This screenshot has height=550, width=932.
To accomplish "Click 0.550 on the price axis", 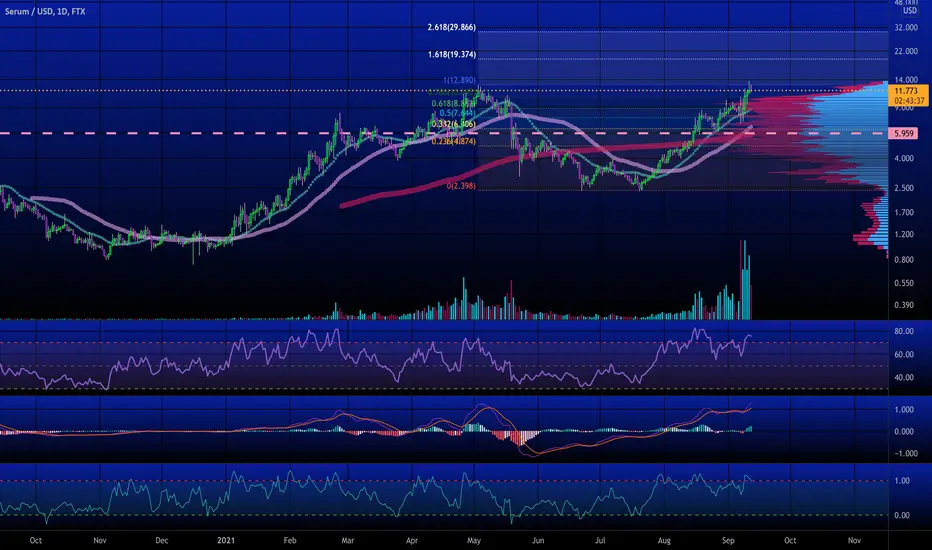I will point(904,283).
